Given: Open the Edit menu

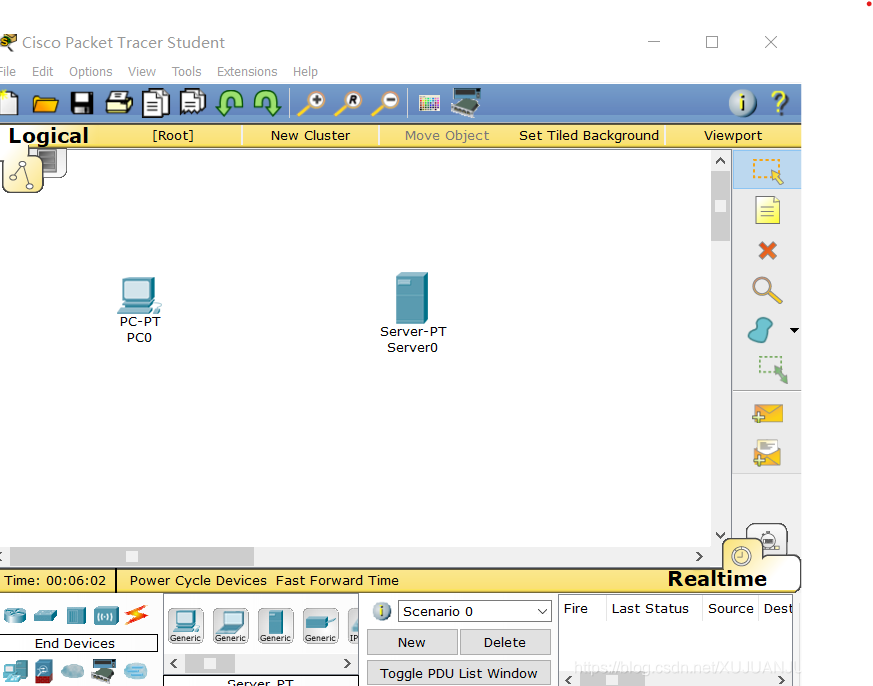Looking at the screenshot, I should point(42,72).
